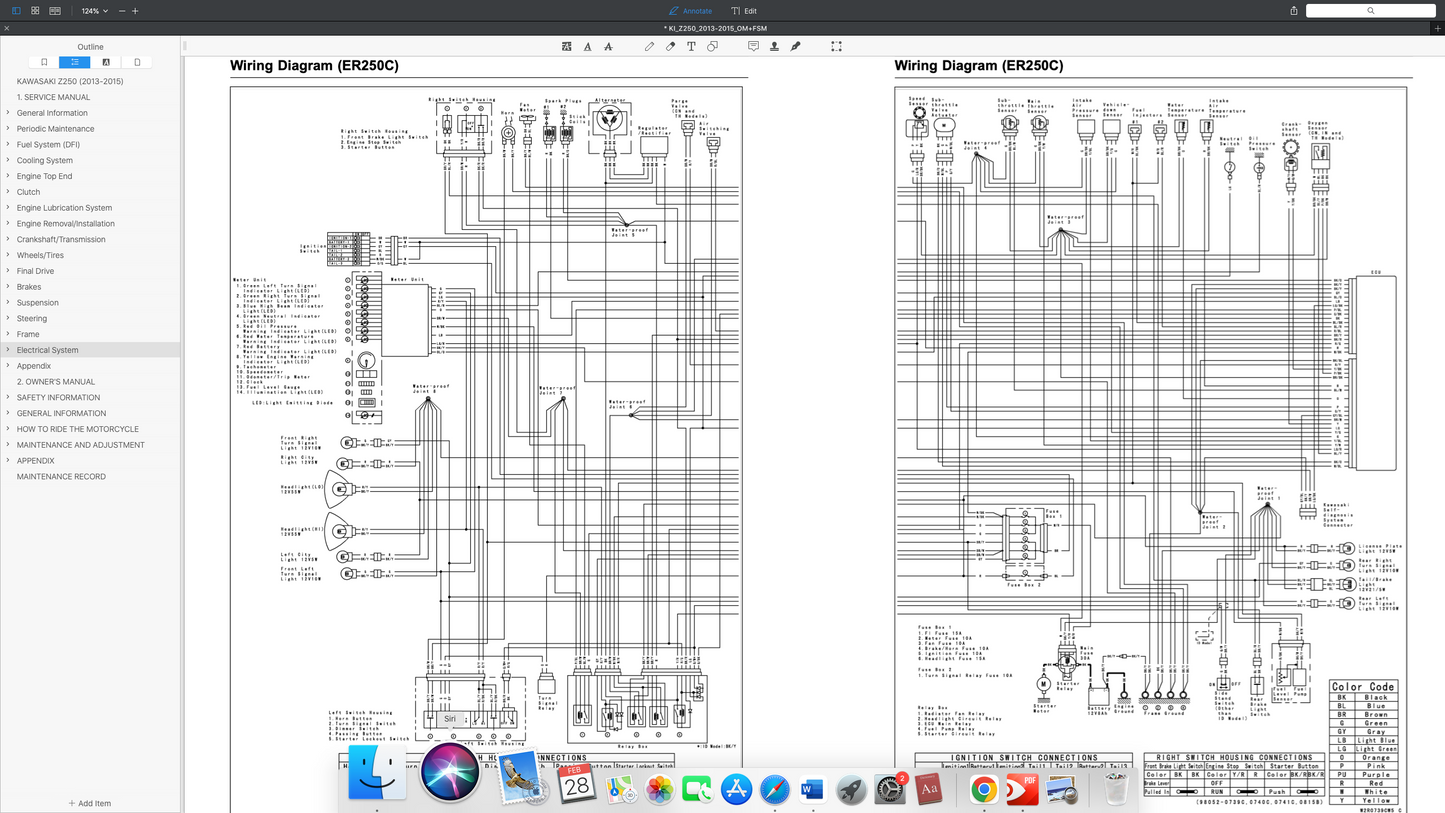Select the eraser tool
The height and width of the screenshot is (813, 1445).
click(670, 46)
